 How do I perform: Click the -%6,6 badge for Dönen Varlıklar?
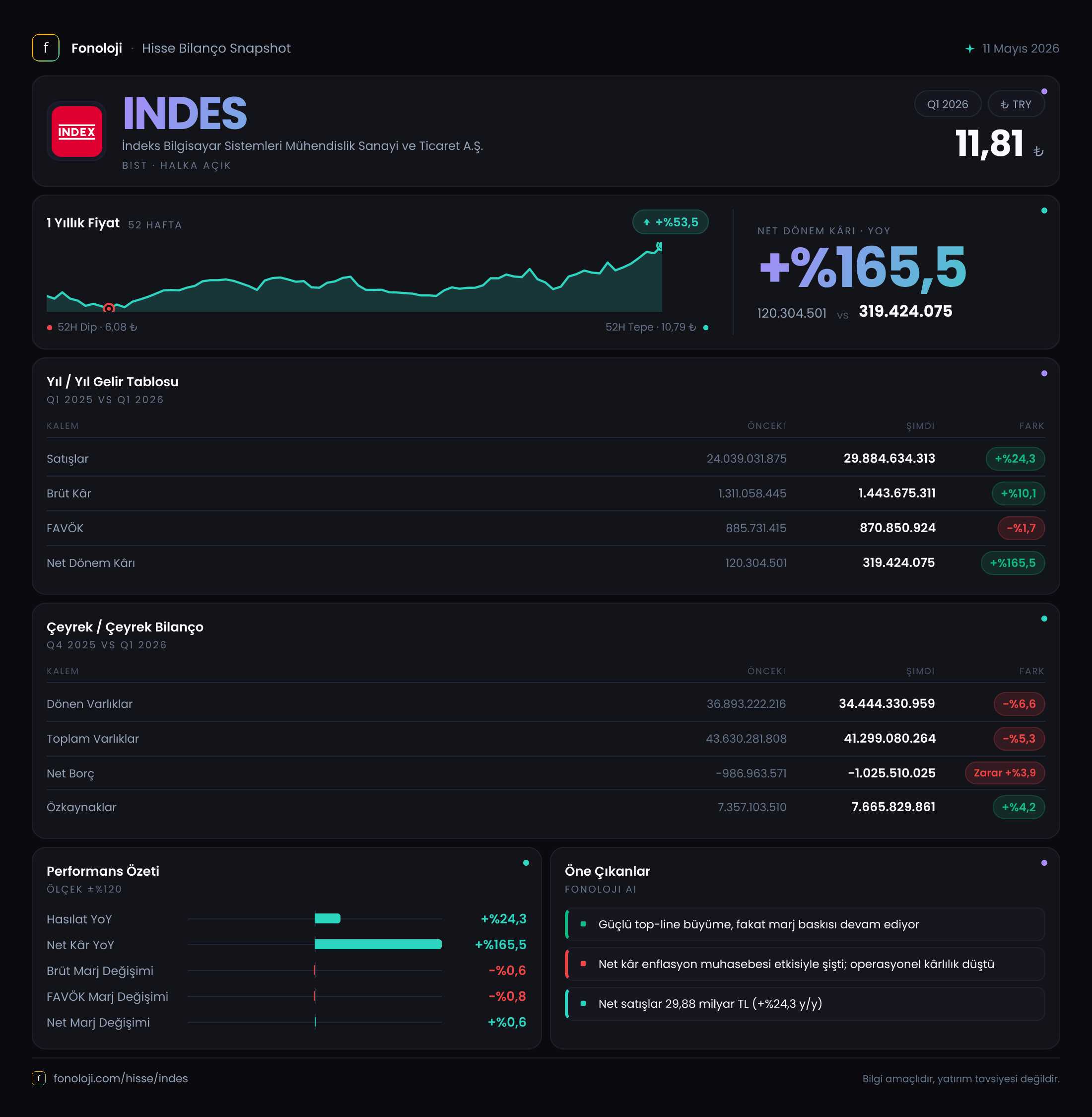coord(1019,704)
